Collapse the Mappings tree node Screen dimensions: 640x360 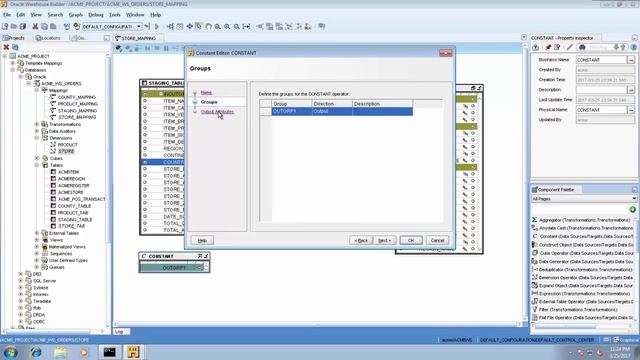[x=37, y=90]
